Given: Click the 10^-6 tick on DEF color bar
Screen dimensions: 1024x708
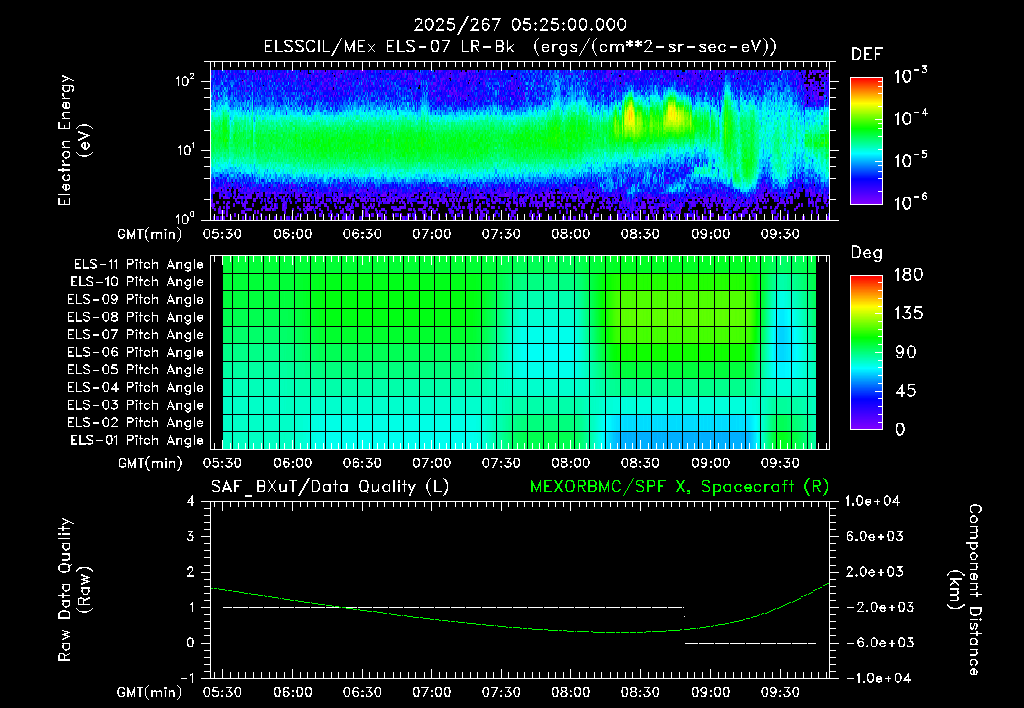Looking at the screenshot, I should (911, 202).
